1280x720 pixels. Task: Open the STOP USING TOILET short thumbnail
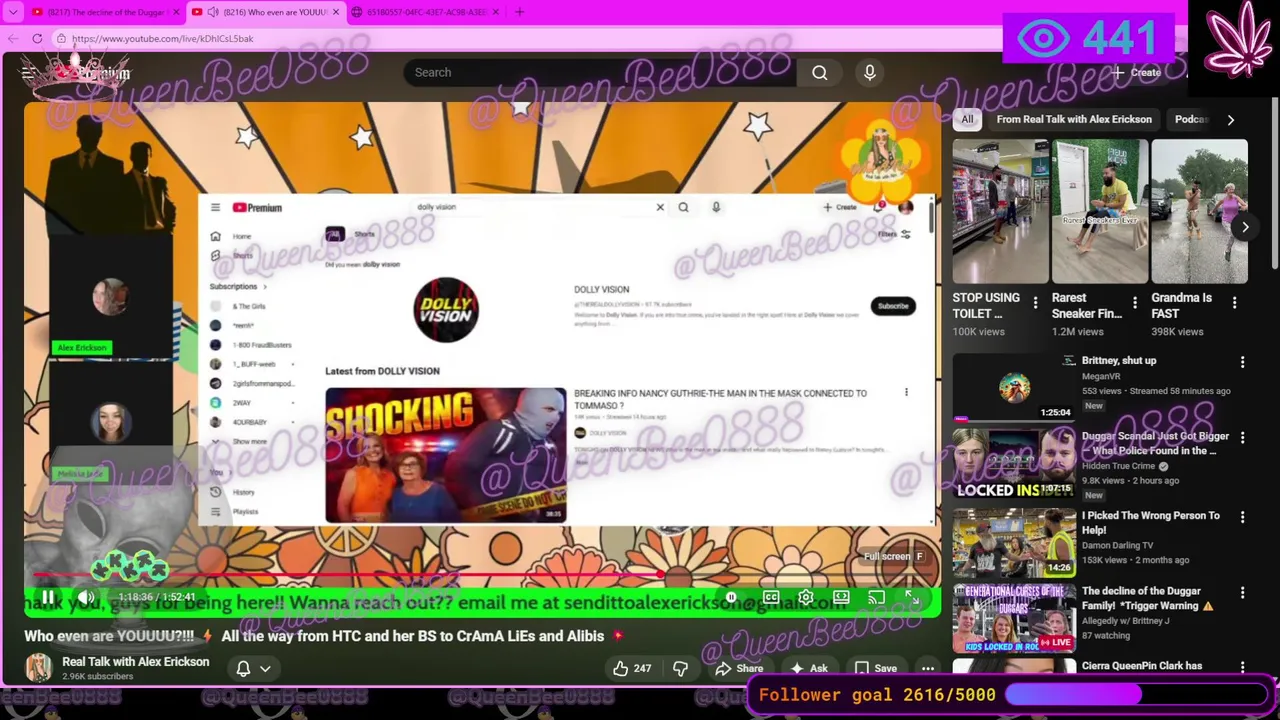point(1000,211)
